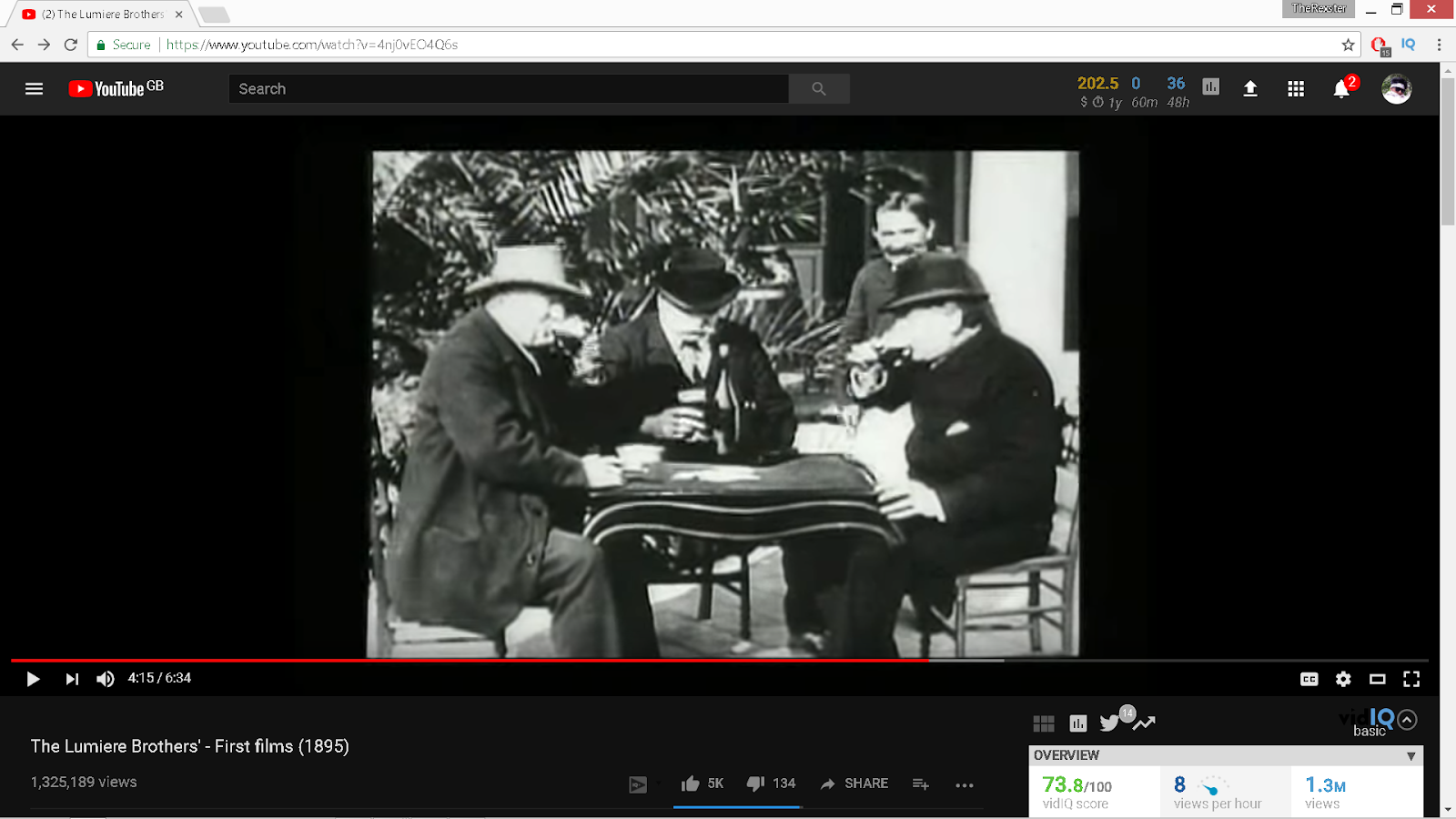Viewport: 1456px width, 819px height.
Task: Bookmark this page with the star
Action: point(1348,45)
